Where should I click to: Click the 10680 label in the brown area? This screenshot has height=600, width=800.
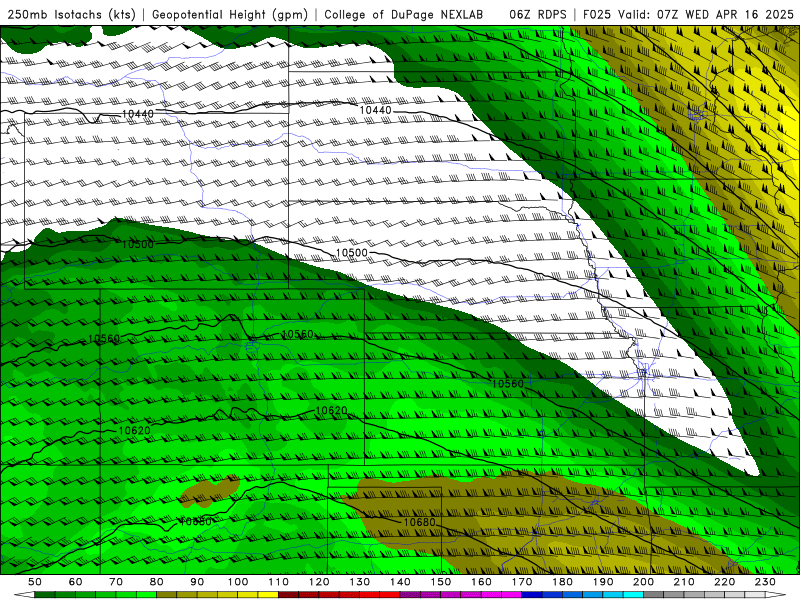point(420,522)
